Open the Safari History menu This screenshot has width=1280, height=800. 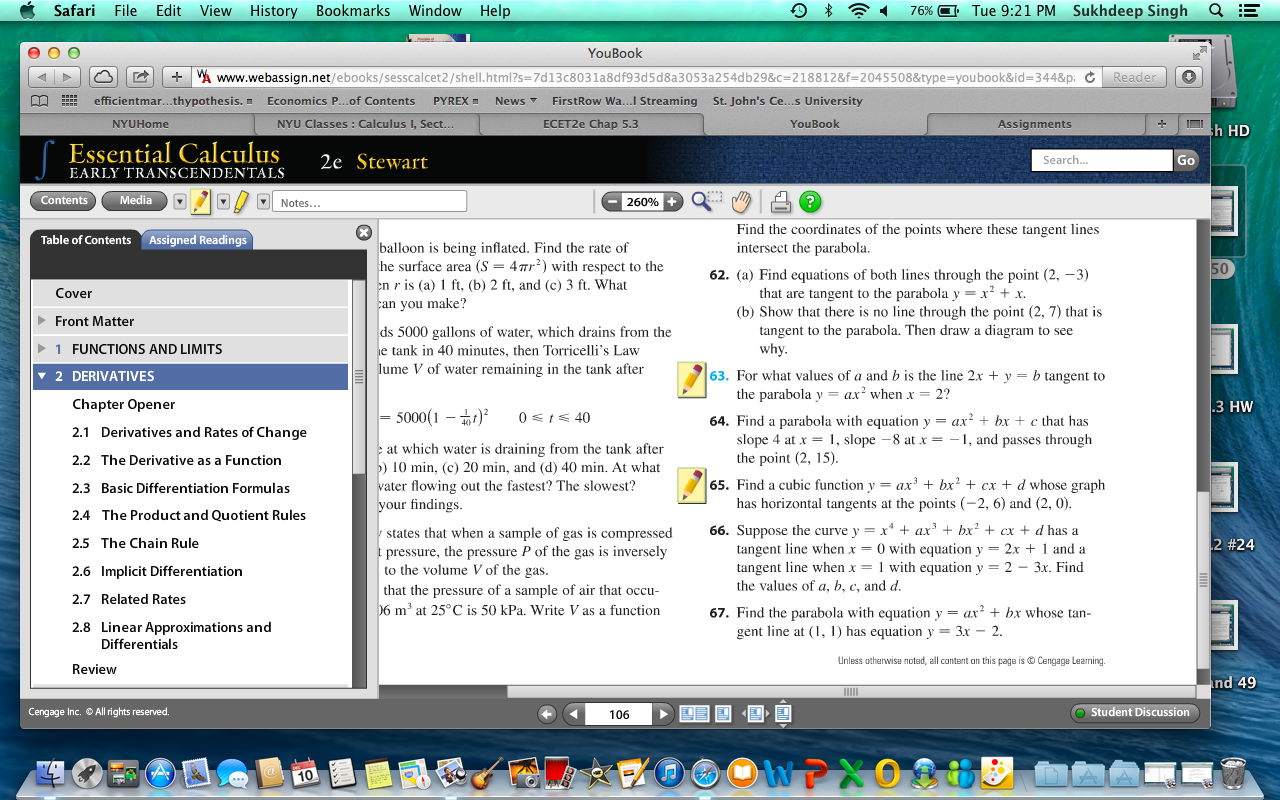point(274,11)
